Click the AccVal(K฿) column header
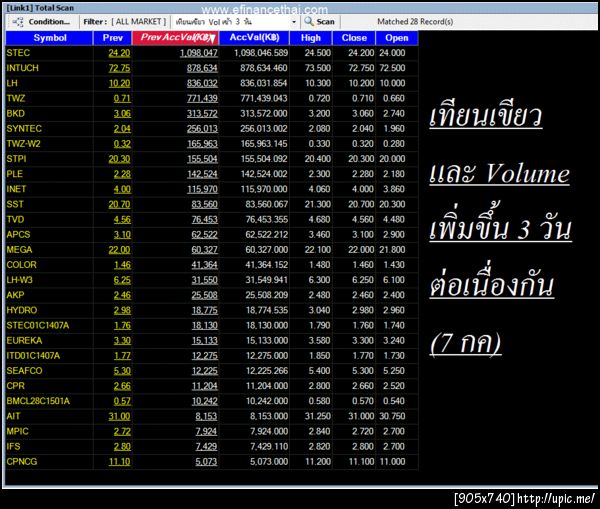Image resolution: width=600 pixels, height=509 pixels. [x=254, y=38]
